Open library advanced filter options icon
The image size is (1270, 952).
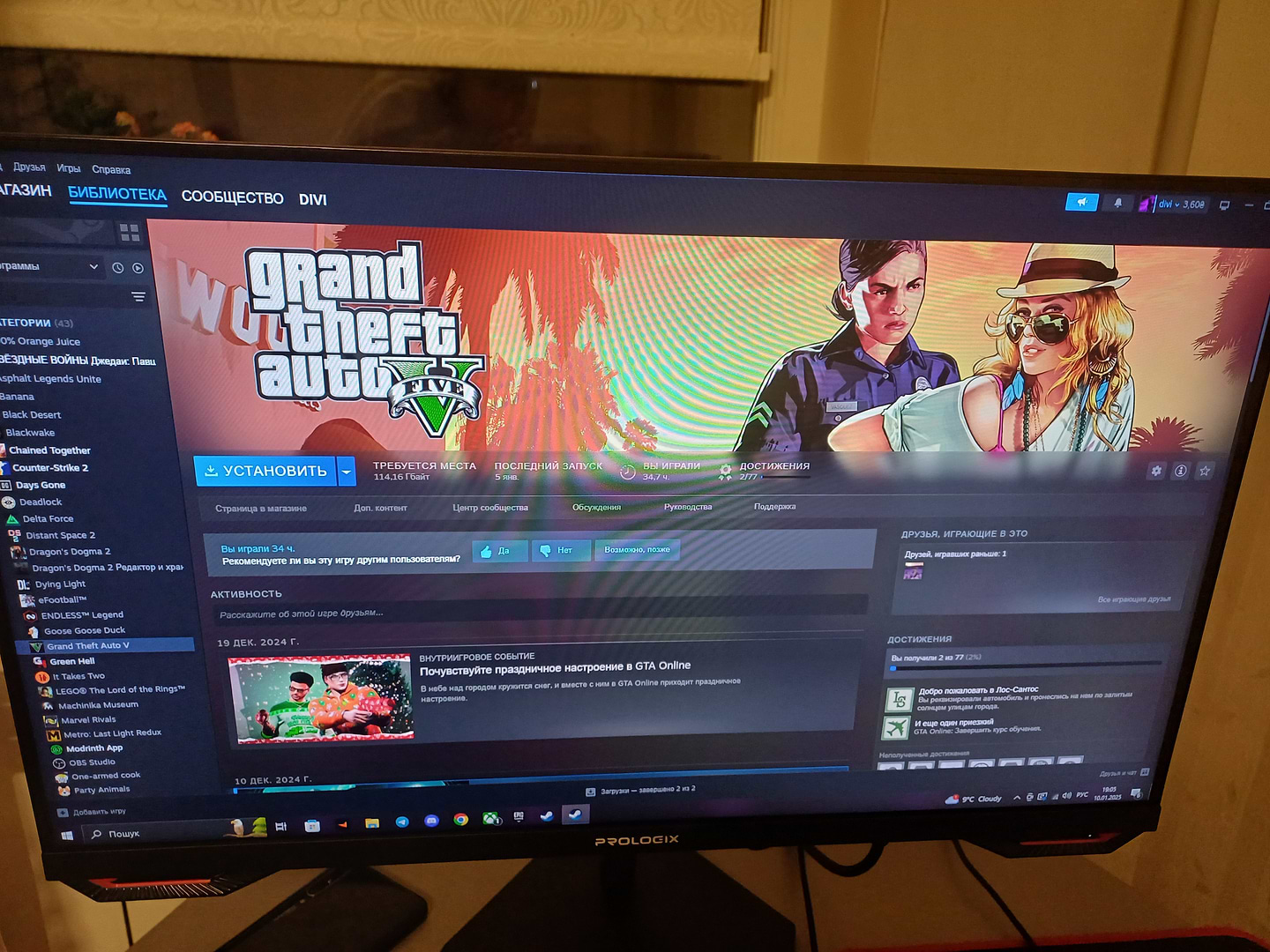pyautogui.click(x=138, y=297)
